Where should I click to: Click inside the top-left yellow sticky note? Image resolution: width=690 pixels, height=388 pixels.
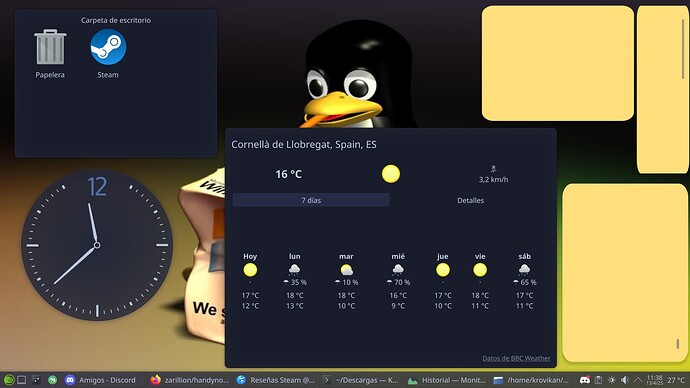(558, 63)
